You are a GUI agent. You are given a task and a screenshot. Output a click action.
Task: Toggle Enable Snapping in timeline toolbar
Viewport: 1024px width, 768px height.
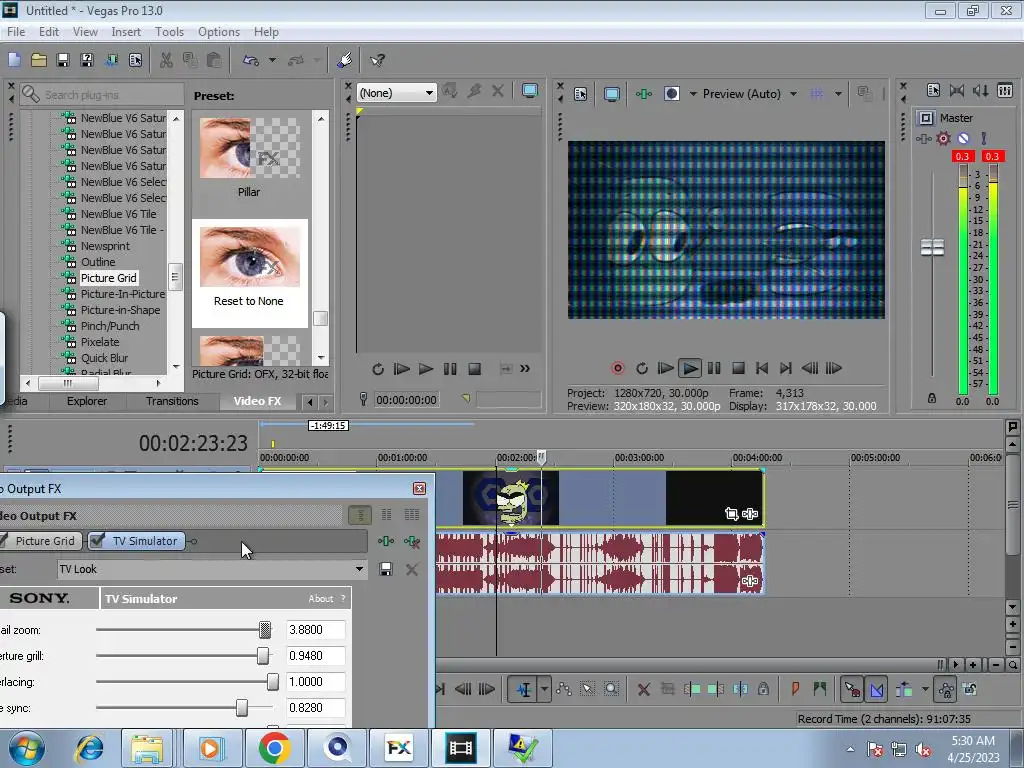point(852,689)
